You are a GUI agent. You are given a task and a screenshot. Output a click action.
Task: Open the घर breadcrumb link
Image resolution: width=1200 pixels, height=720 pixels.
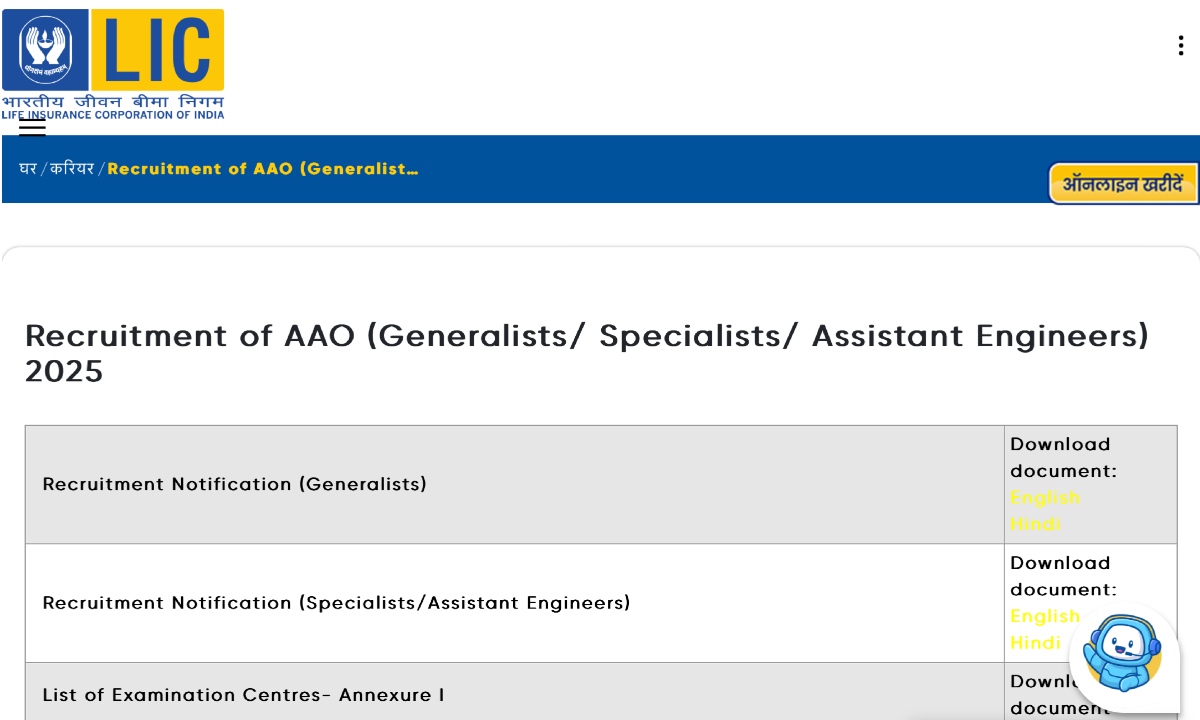[x=28, y=169]
